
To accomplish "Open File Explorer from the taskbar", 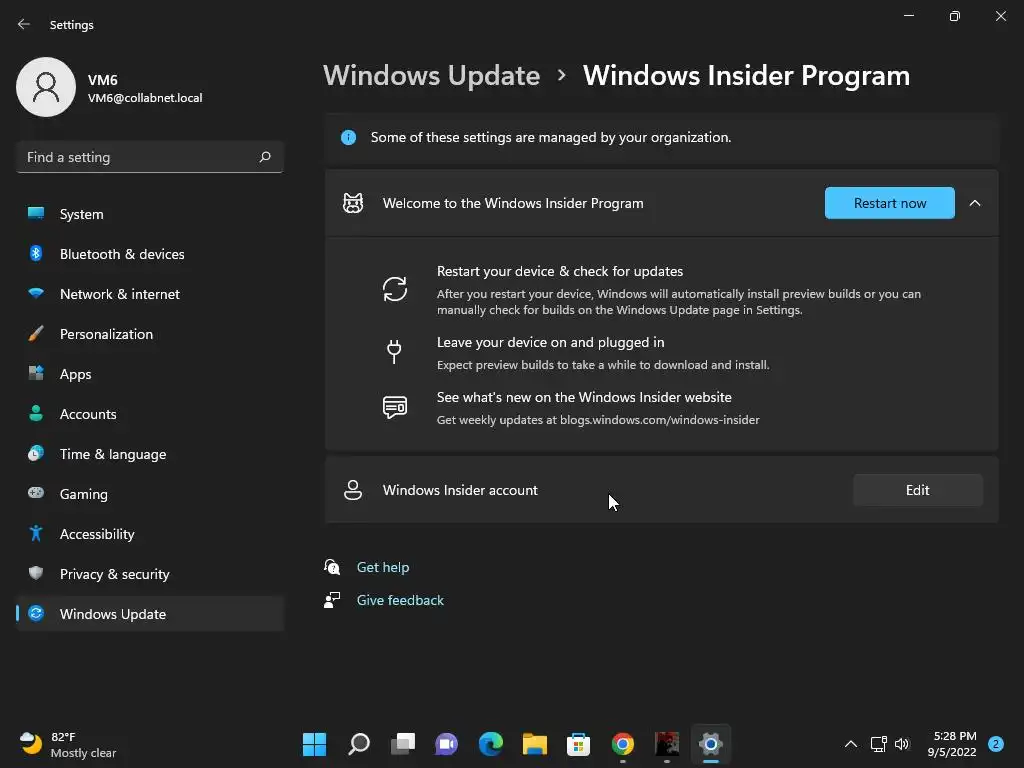I will coord(535,744).
